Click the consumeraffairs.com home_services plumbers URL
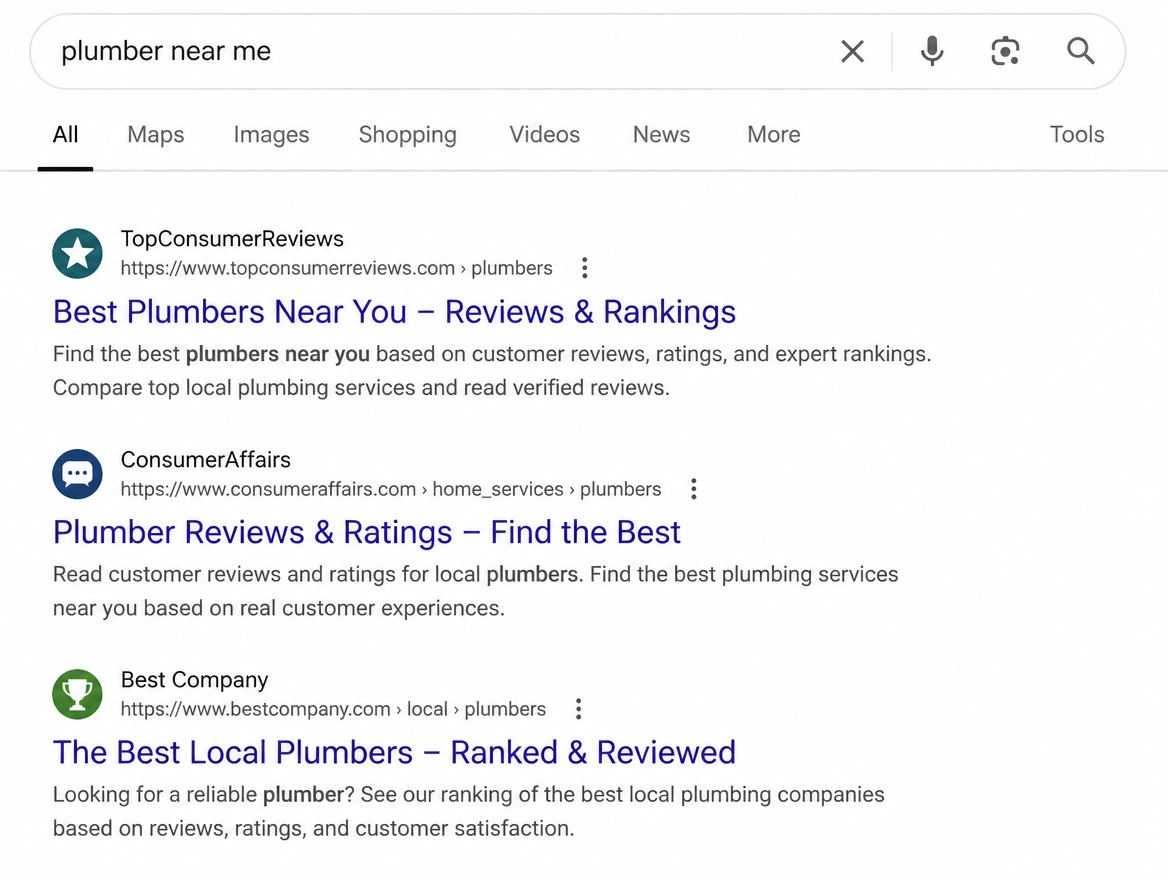 391,489
